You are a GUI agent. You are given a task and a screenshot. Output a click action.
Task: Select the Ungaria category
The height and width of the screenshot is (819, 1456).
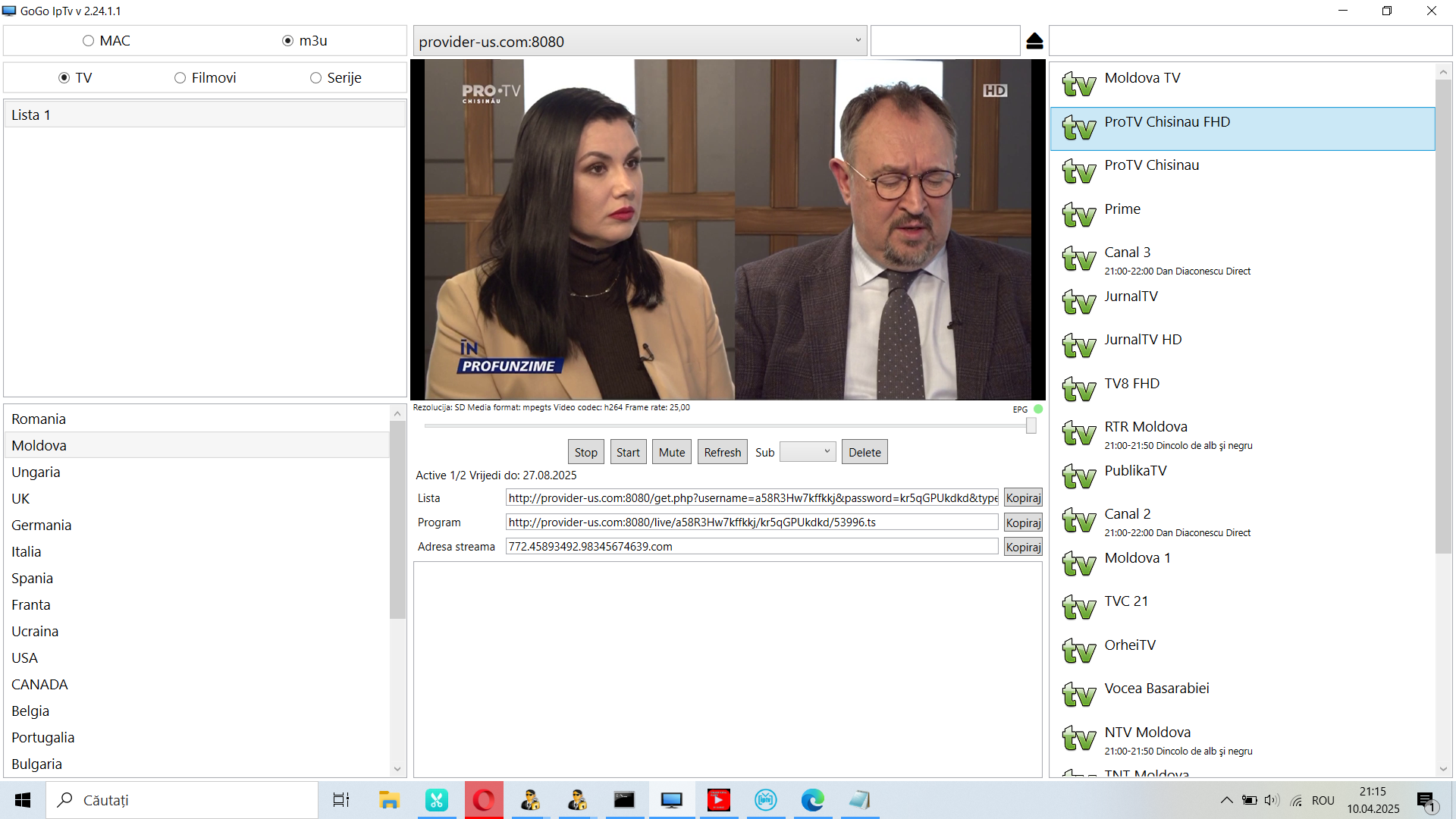click(x=197, y=472)
